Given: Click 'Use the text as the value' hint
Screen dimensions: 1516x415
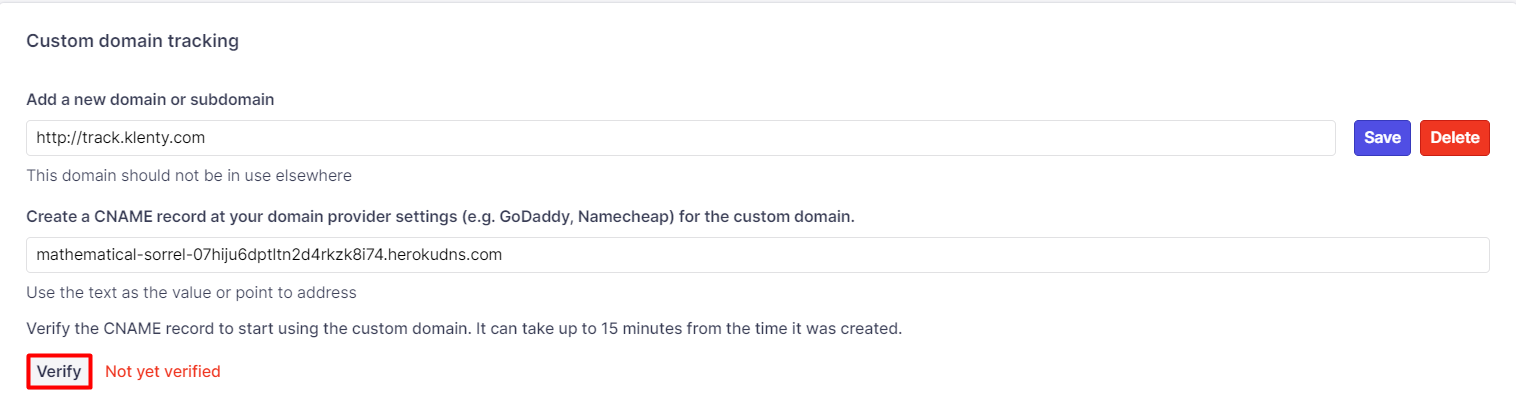Looking at the screenshot, I should (x=191, y=293).
